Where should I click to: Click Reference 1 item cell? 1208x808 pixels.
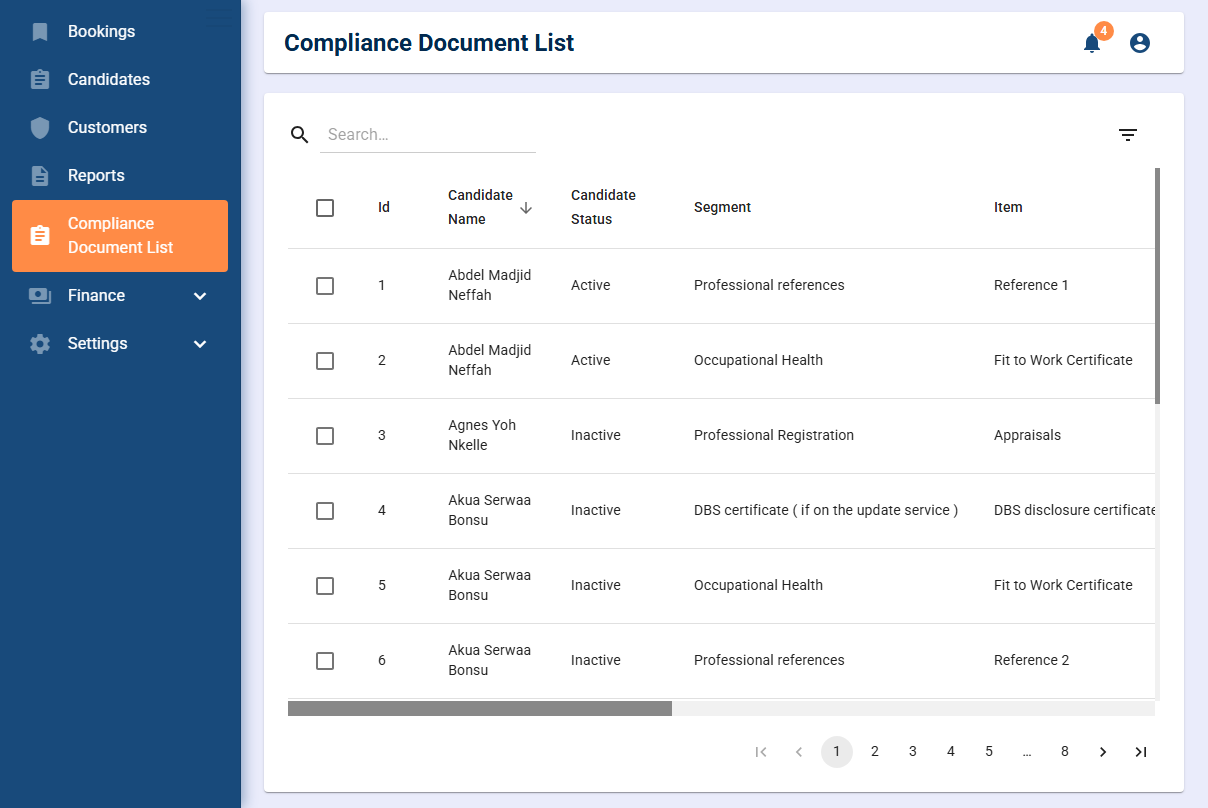pos(1031,286)
